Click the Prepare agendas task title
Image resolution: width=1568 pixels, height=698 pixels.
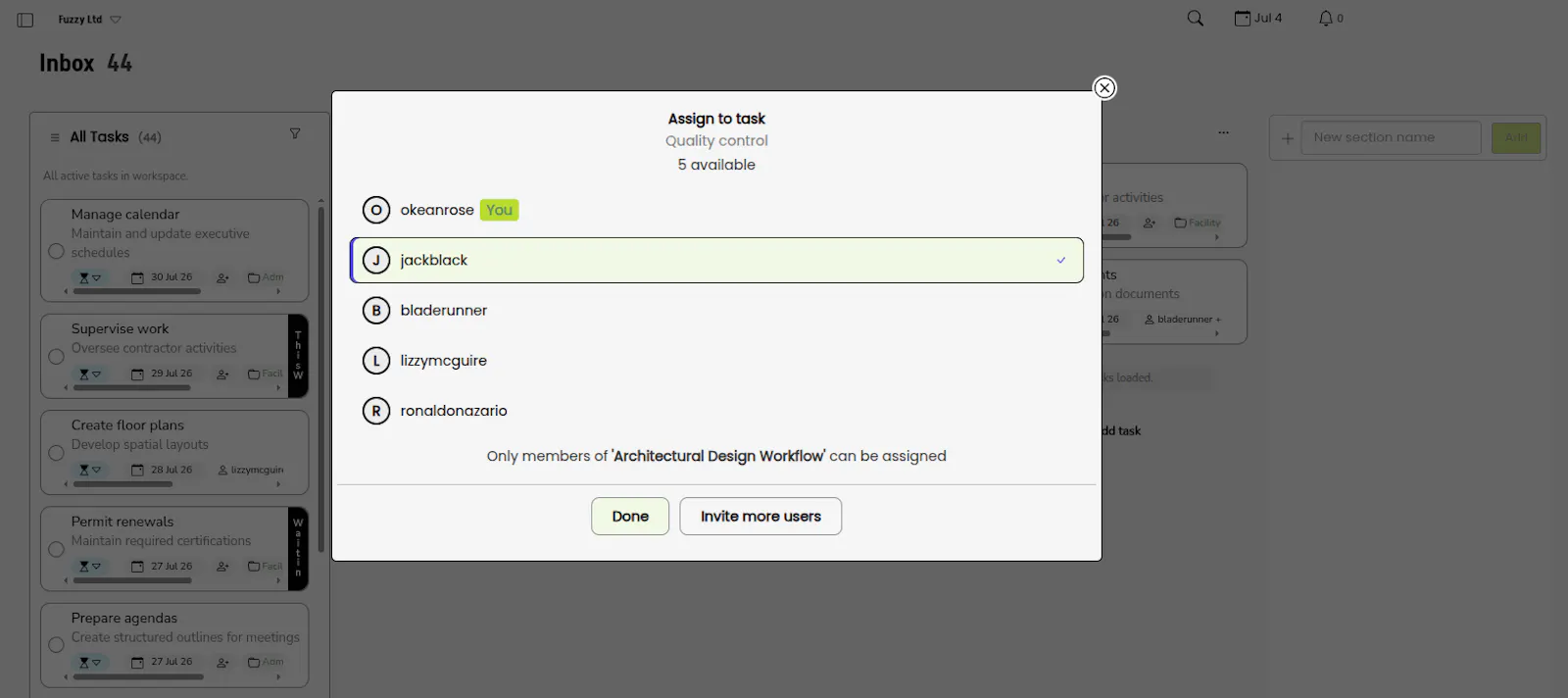pos(124,619)
